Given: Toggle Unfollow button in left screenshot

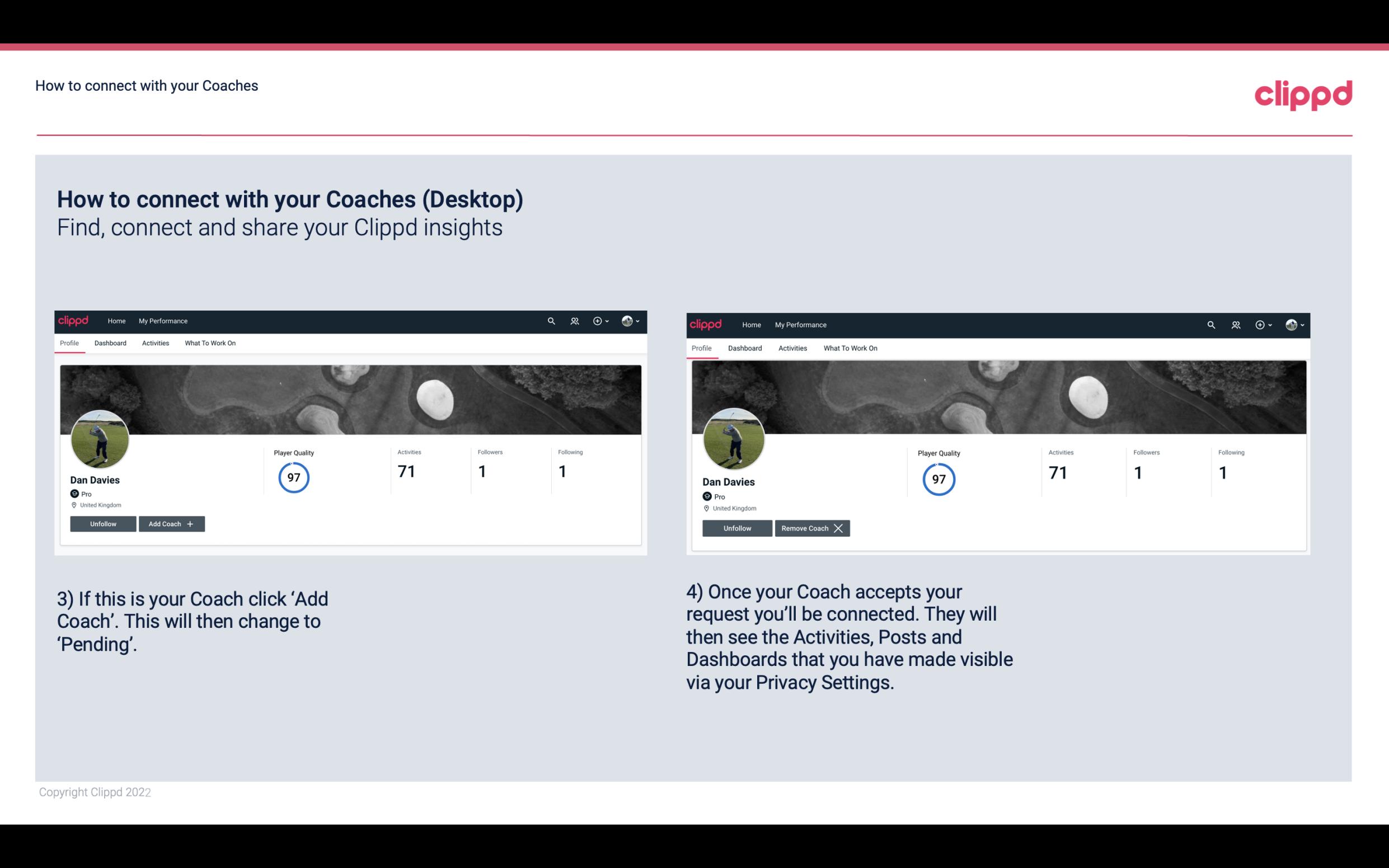Looking at the screenshot, I should pyautogui.click(x=103, y=524).
